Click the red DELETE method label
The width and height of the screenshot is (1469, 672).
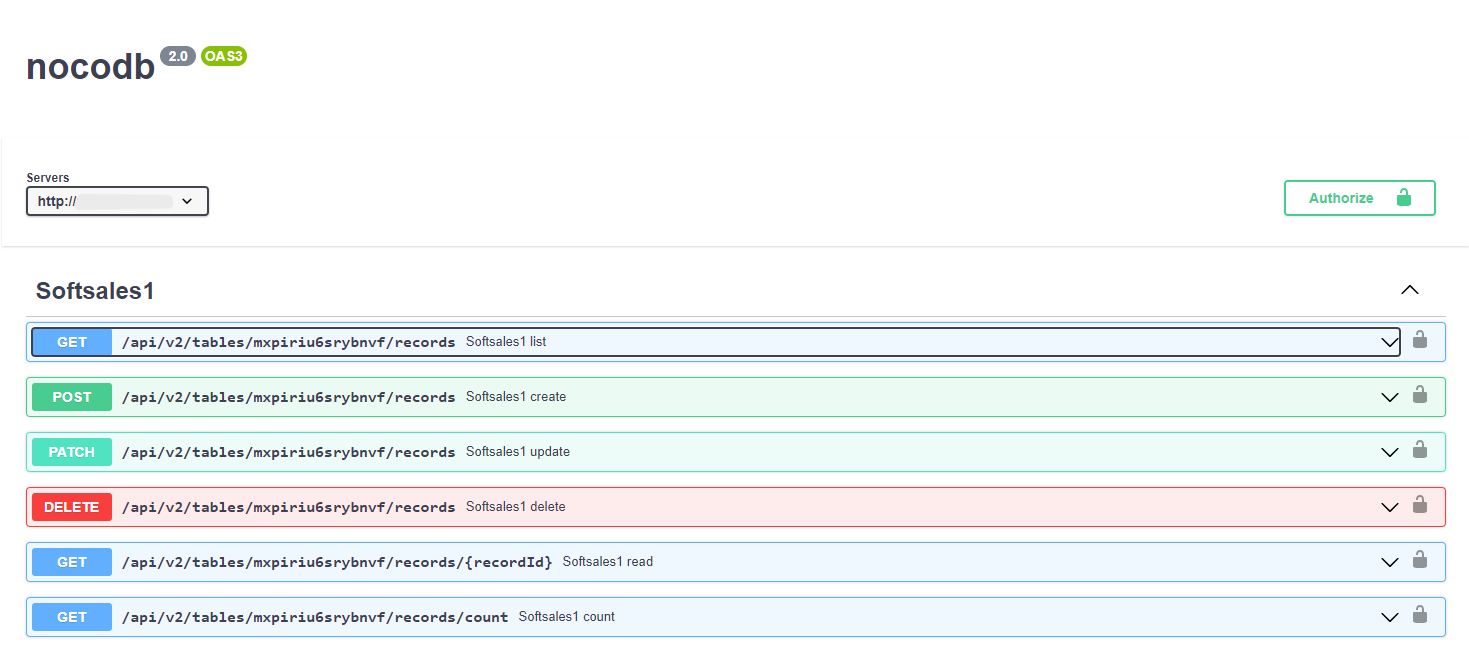72,507
